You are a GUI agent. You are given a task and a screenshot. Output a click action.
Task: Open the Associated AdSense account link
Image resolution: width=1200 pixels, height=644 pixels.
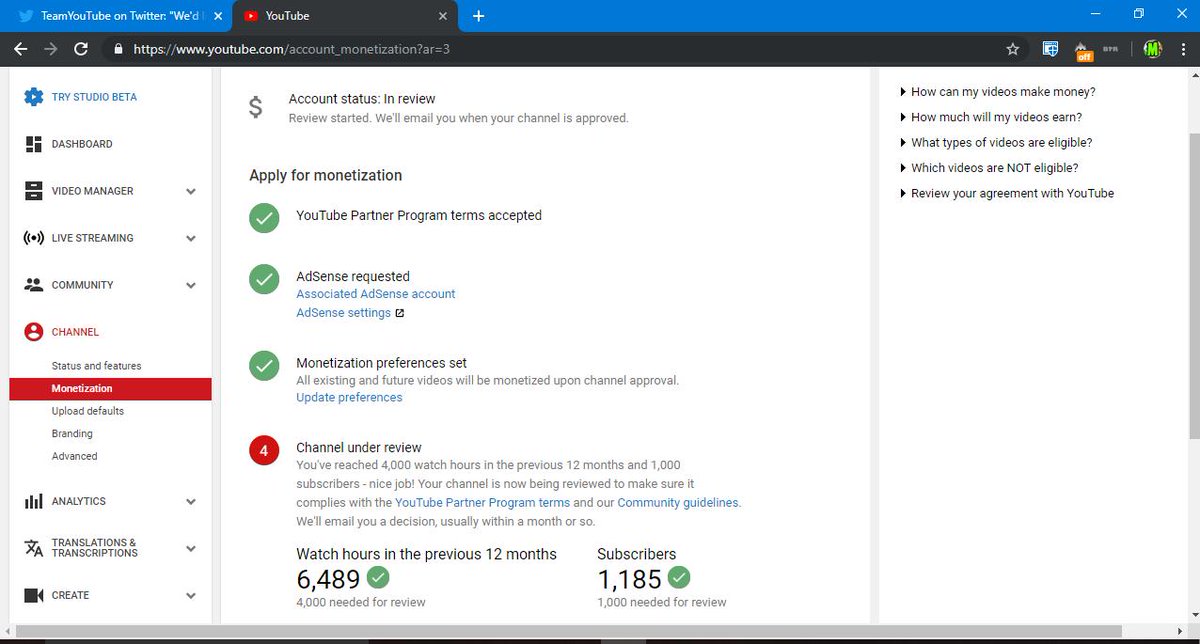tap(376, 294)
